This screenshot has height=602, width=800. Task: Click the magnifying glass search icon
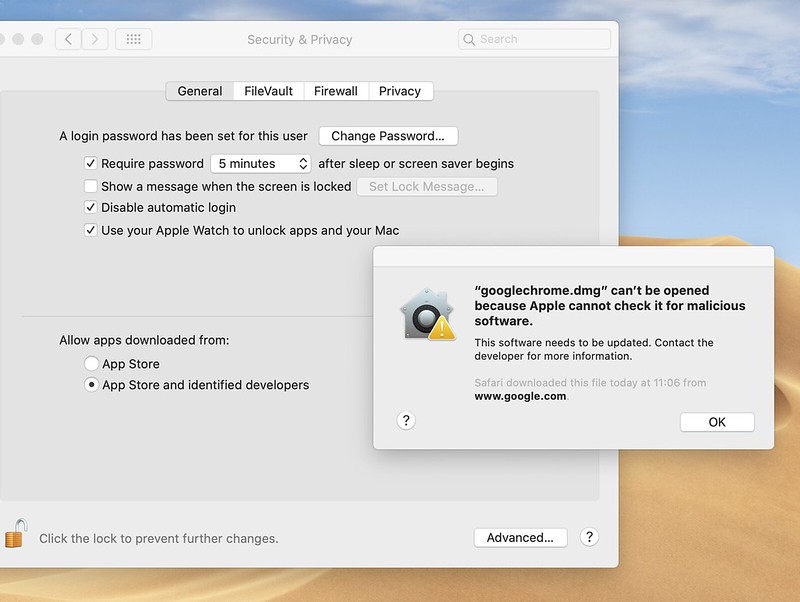[469, 39]
